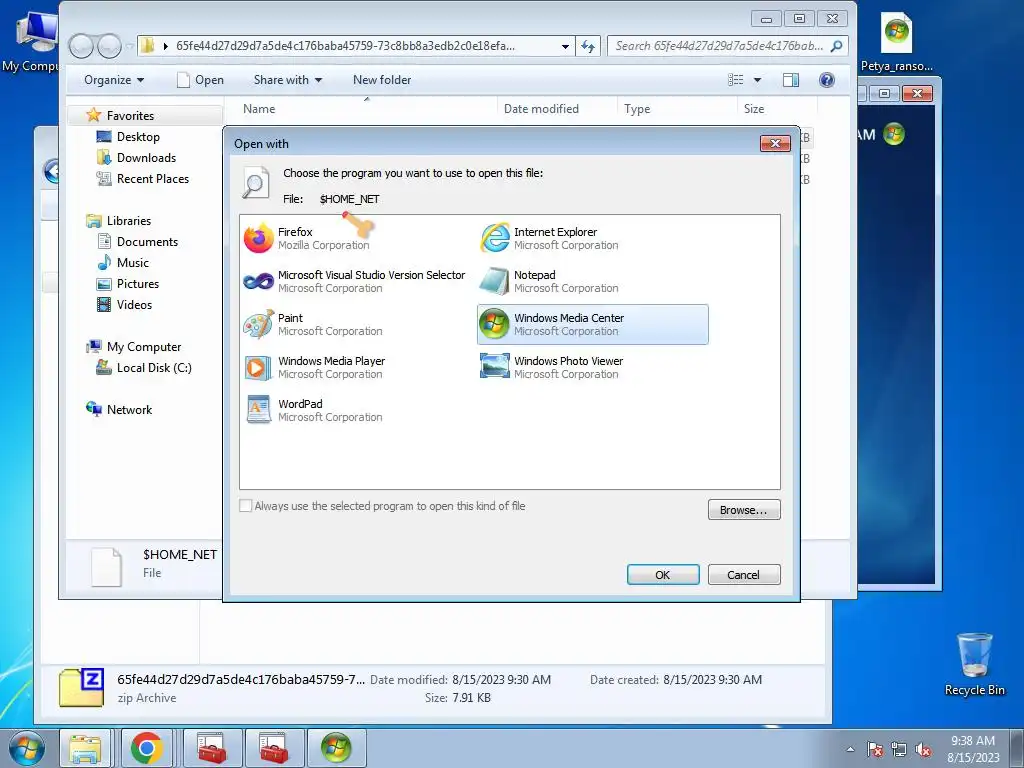The image size is (1024, 768).
Task: Switch to Windows Media Center taskbar button
Action: pyautogui.click(x=336, y=748)
